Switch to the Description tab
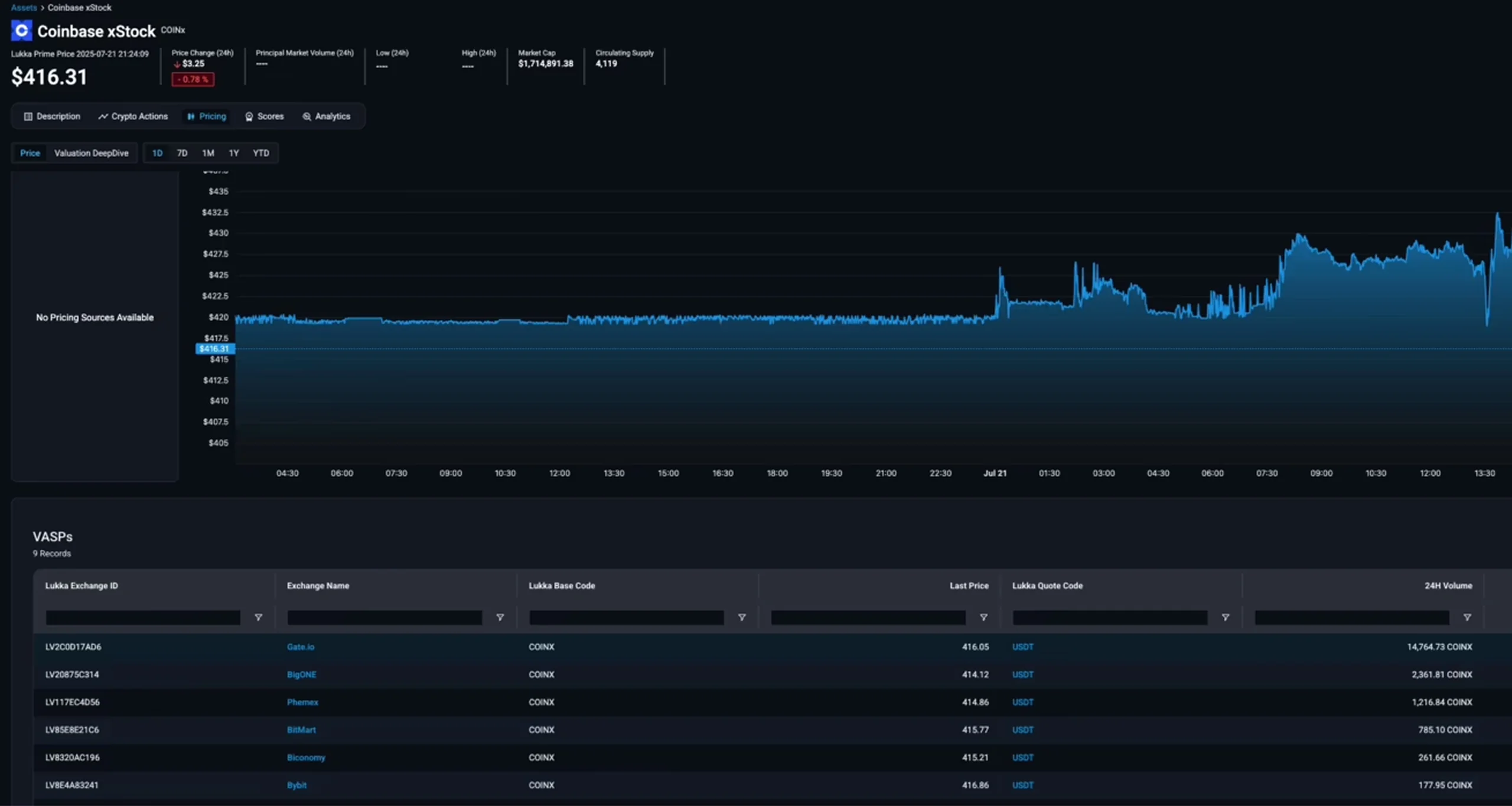 tap(52, 116)
